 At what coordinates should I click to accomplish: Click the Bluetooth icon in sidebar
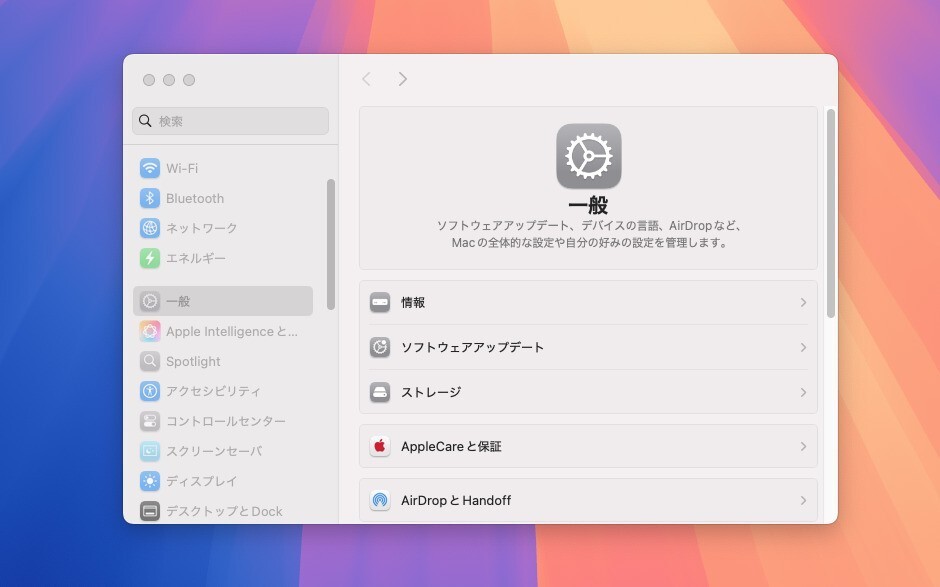point(150,198)
